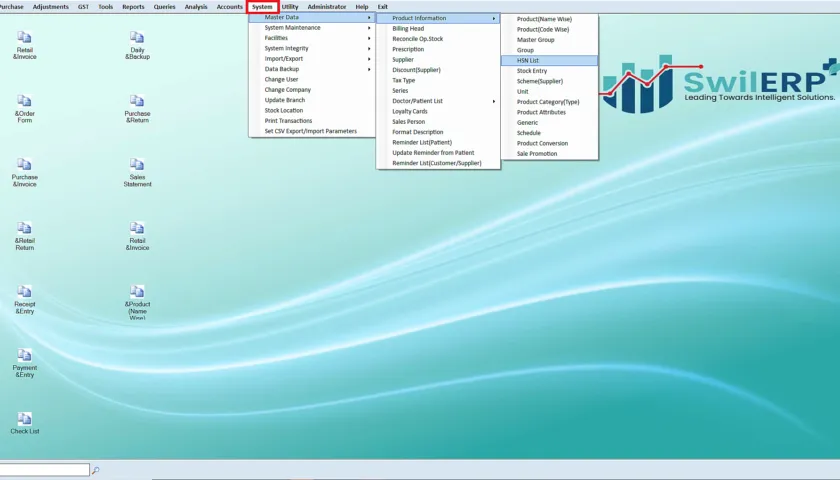The height and width of the screenshot is (480, 840).
Task: Open the Check List desktop icon
Action: (x=25, y=423)
